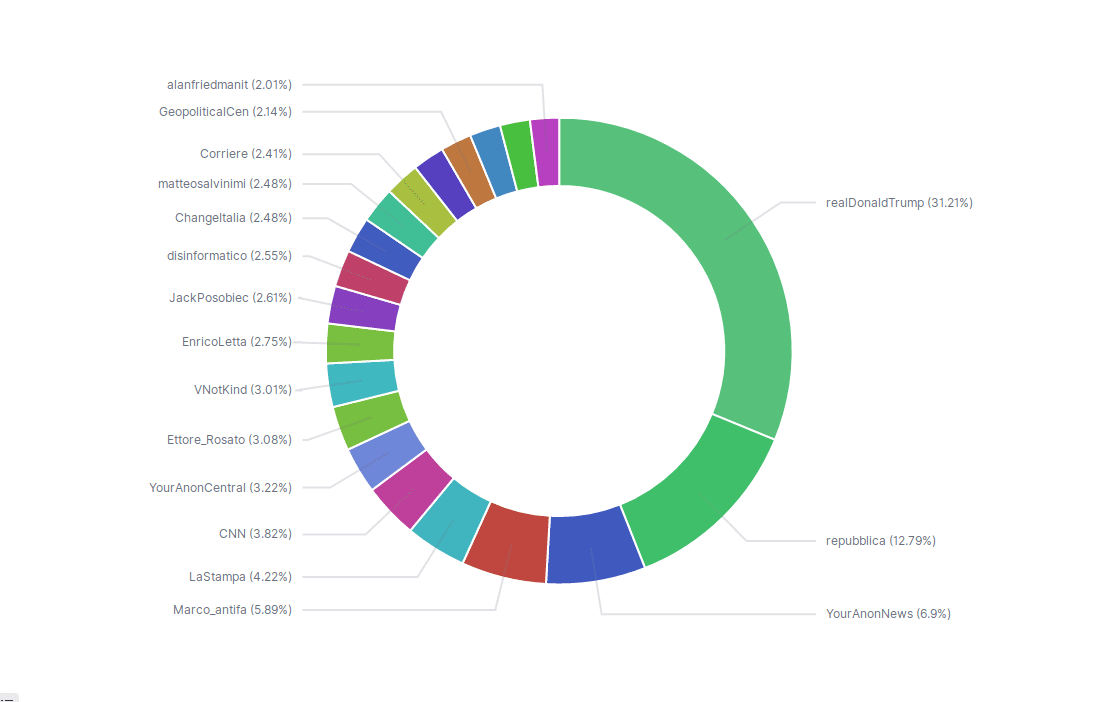This screenshot has height=702, width=1118.
Task: Click the repubblica (12.79%) text label
Action: click(880, 540)
